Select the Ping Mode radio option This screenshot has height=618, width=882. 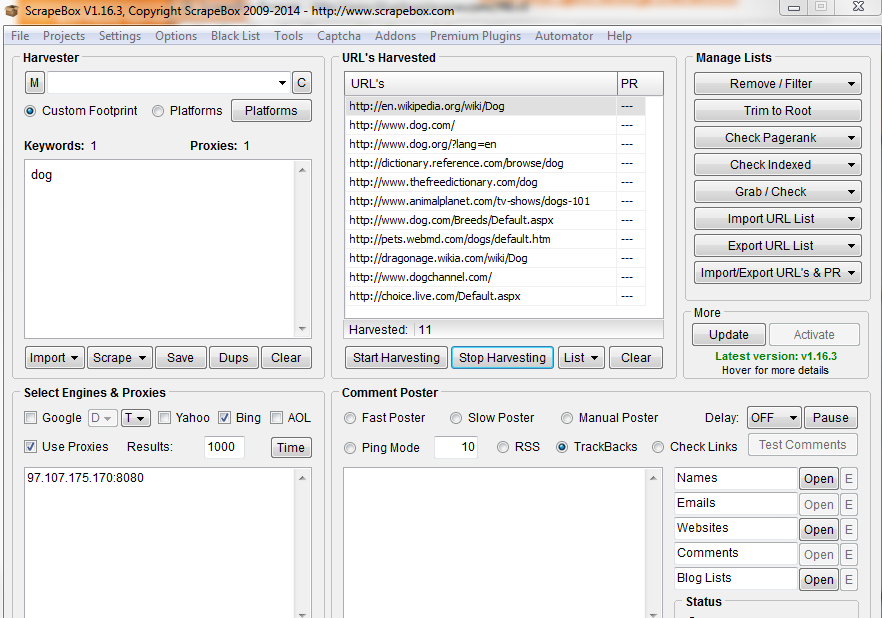350,448
